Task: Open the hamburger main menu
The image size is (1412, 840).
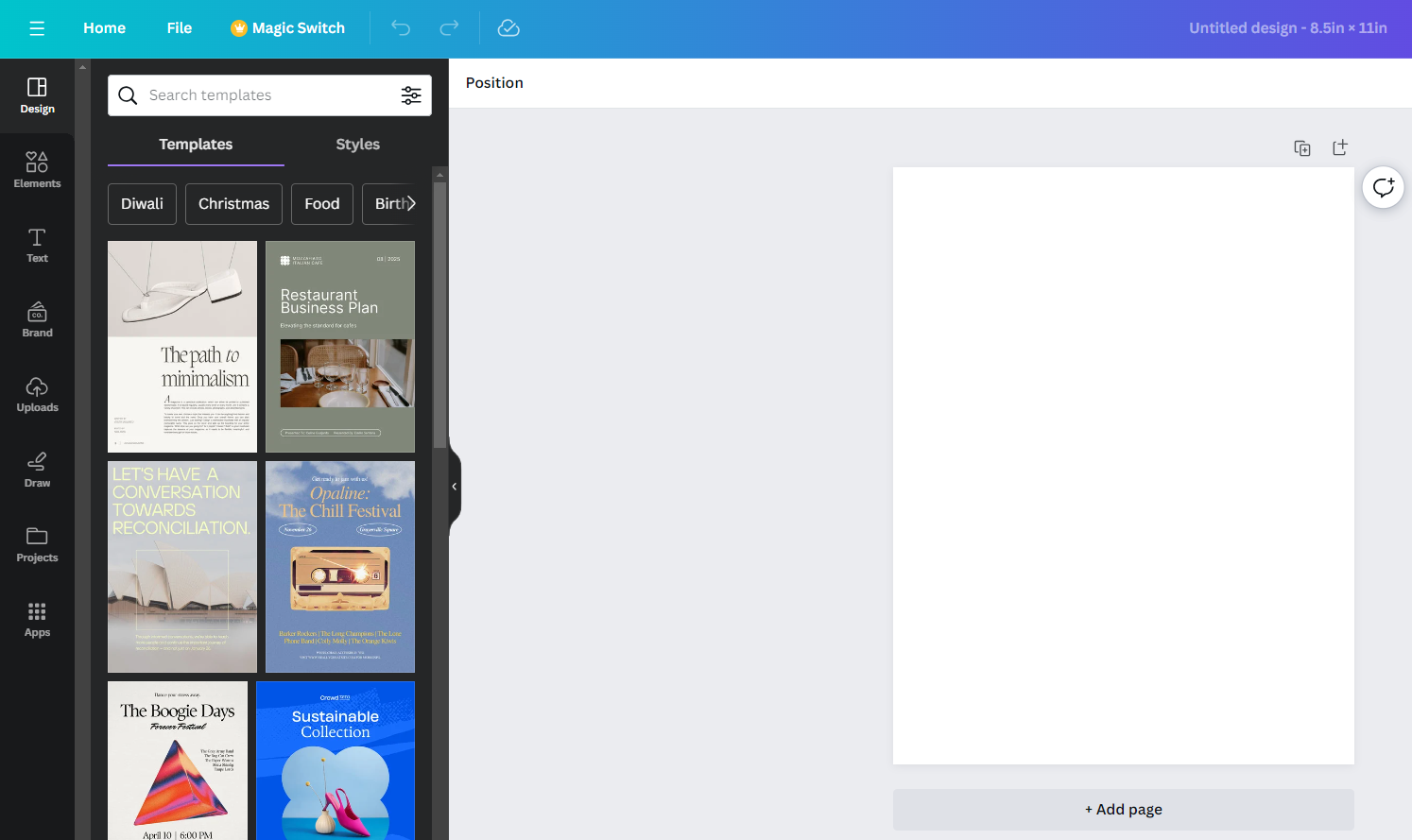Action: (37, 28)
